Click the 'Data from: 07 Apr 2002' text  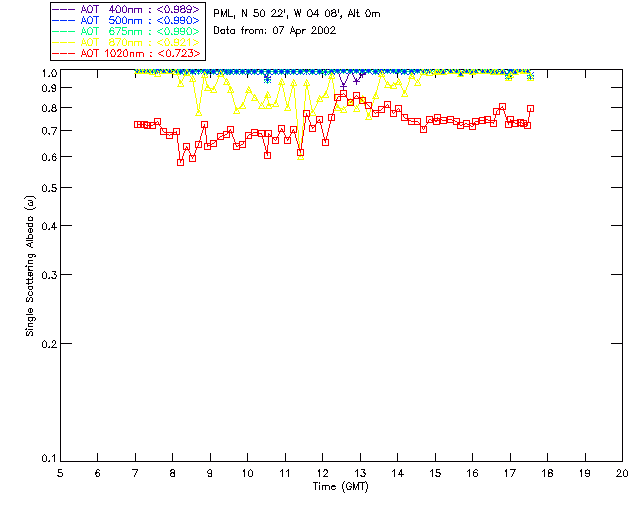pos(275,31)
